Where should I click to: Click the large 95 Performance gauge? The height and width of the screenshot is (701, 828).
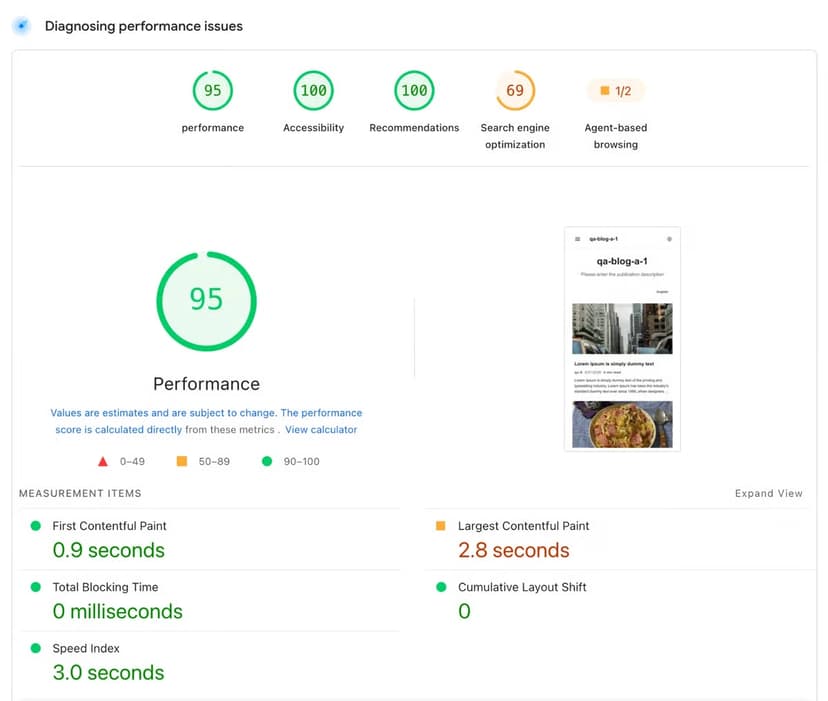click(206, 301)
